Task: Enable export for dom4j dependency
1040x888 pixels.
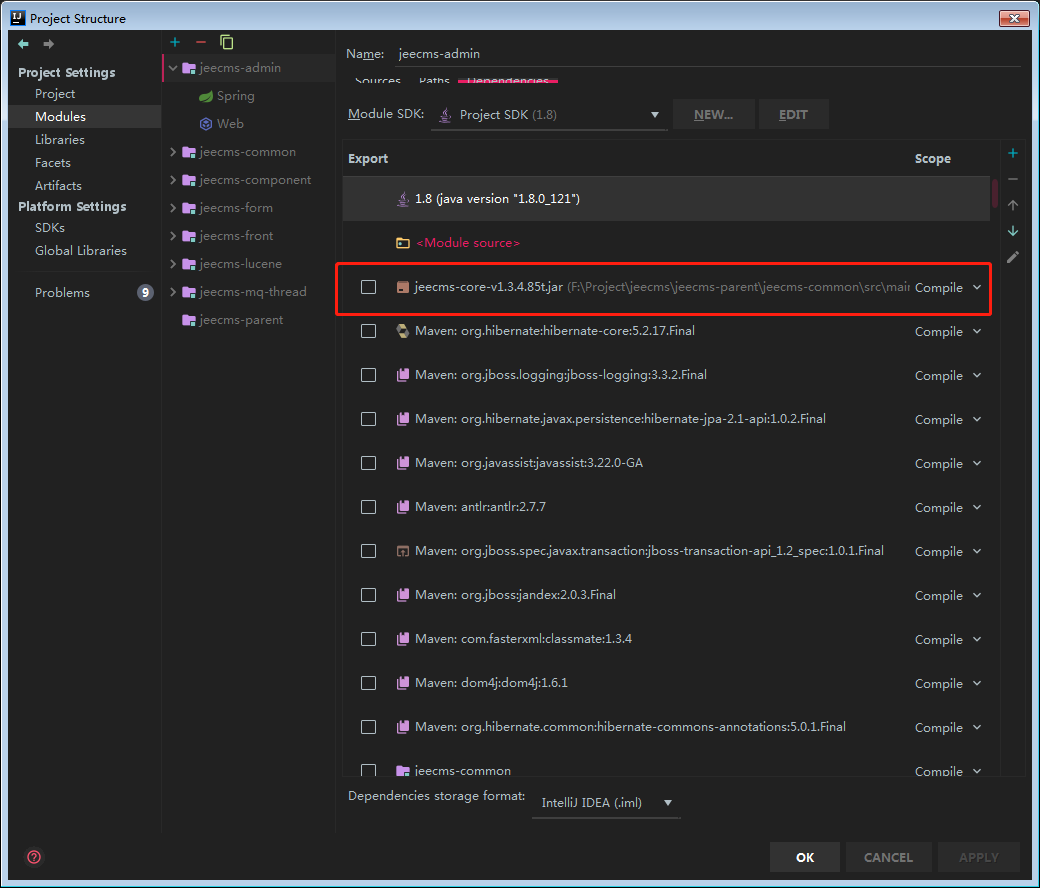Action: point(369,683)
